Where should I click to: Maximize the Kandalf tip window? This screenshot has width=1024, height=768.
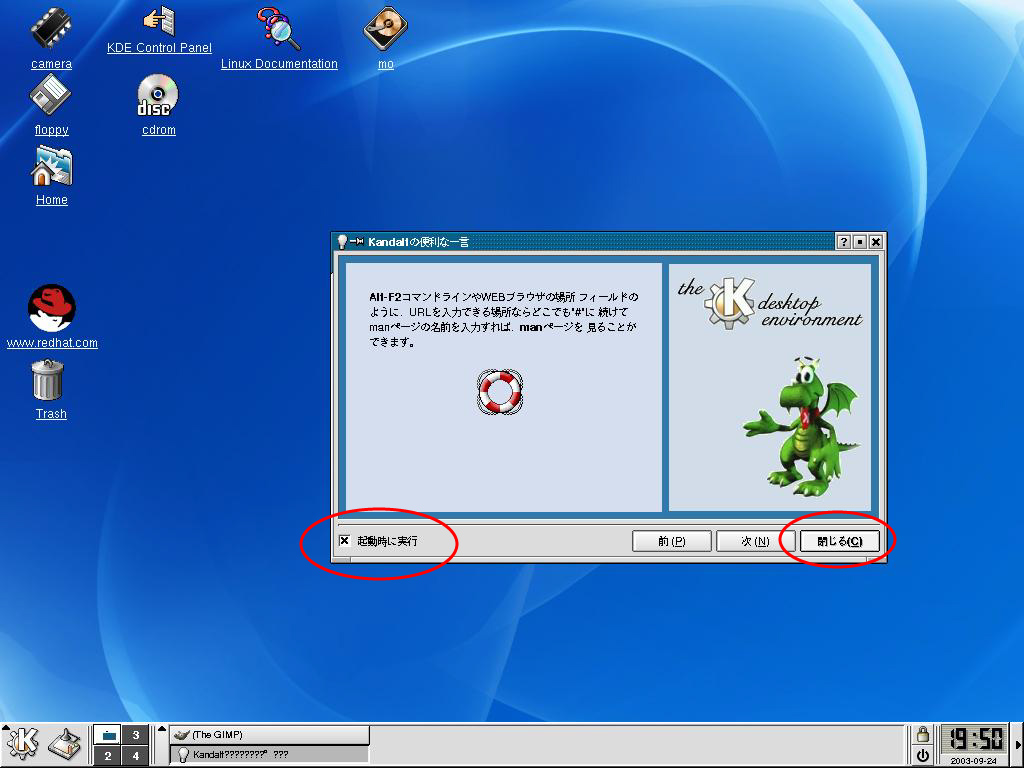point(860,242)
